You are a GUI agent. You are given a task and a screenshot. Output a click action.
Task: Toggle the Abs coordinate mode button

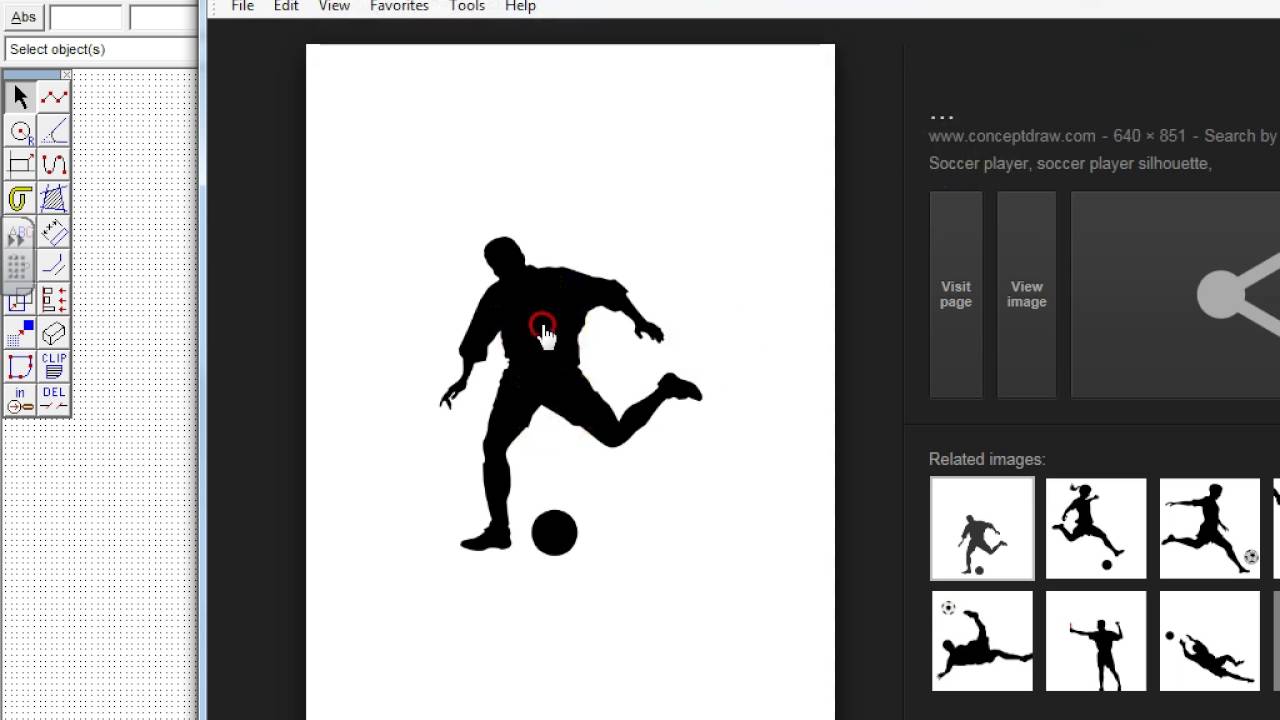(x=23, y=17)
